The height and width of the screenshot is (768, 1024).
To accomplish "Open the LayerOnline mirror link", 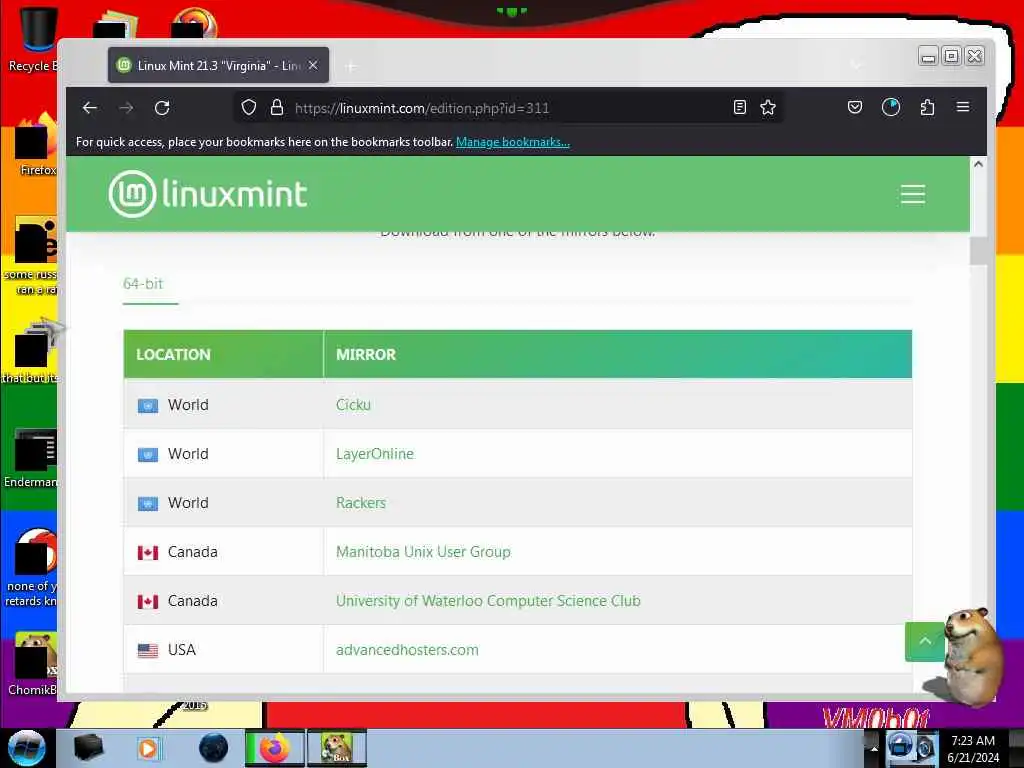I will click(x=375, y=454).
